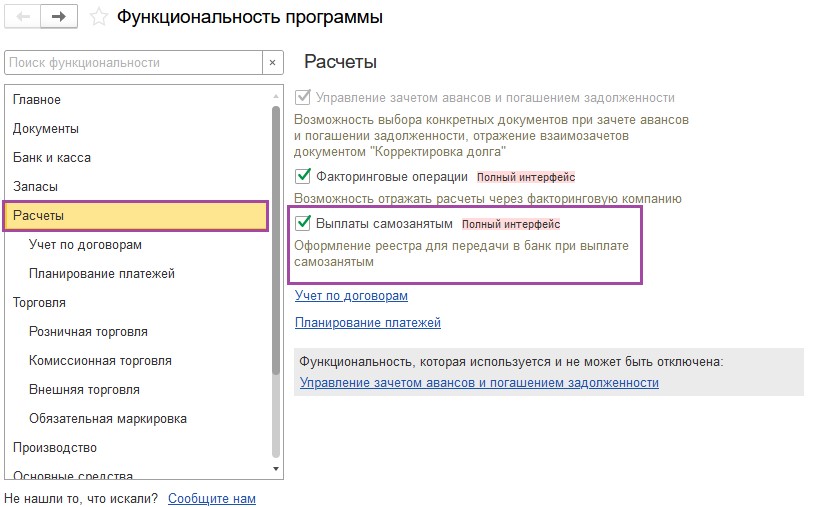Follow the 'Учет по договорам' hyperlink
Viewport: 833px width, 507px height.
pyautogui.click(x=351, y=295)
